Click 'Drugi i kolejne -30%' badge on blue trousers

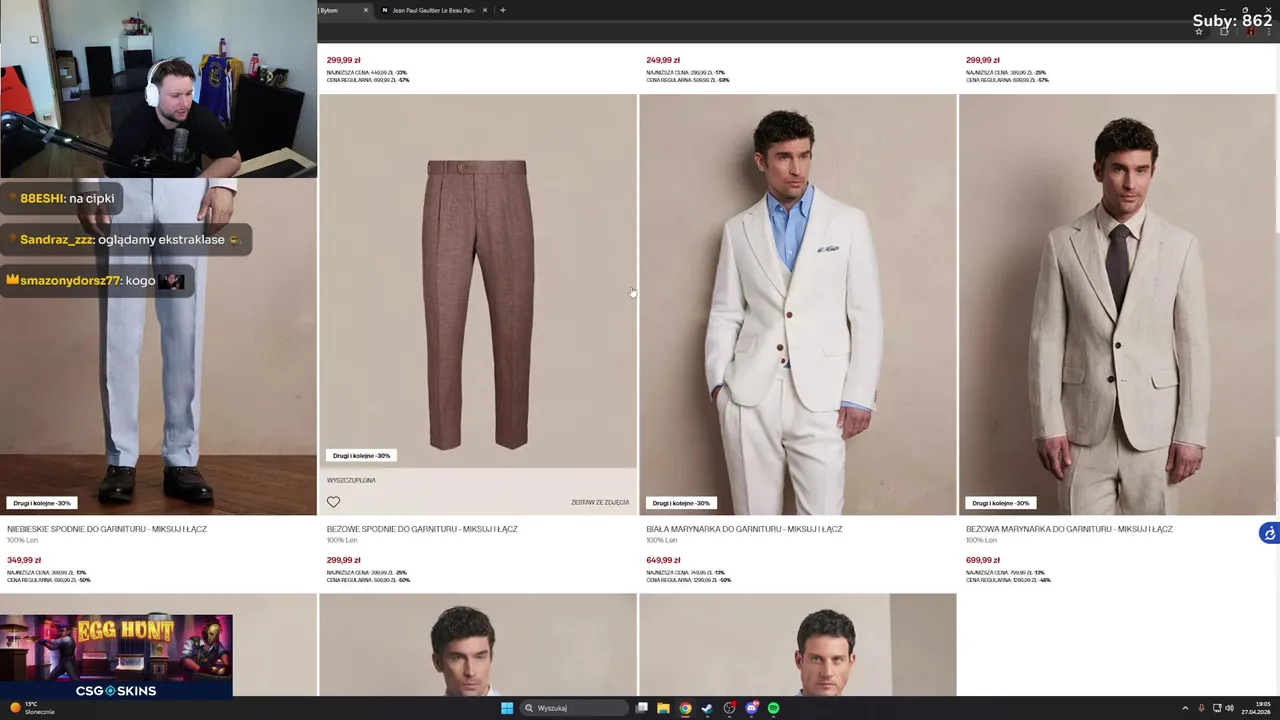pyautogui.click(x=42, y=503)
